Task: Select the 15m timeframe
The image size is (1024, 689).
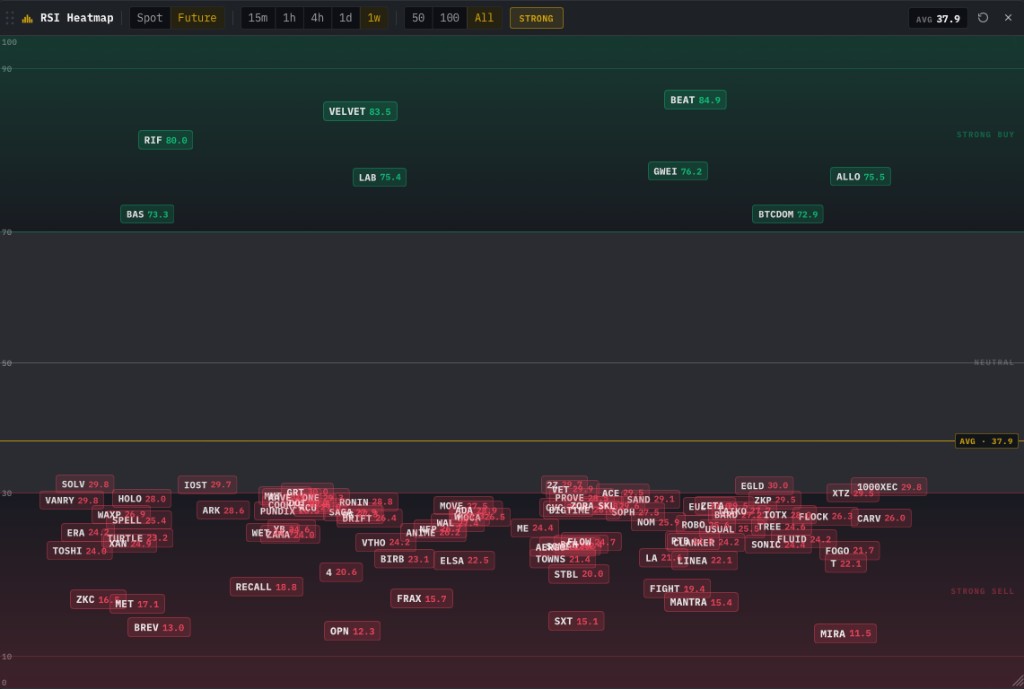Action: click(258, 18)
